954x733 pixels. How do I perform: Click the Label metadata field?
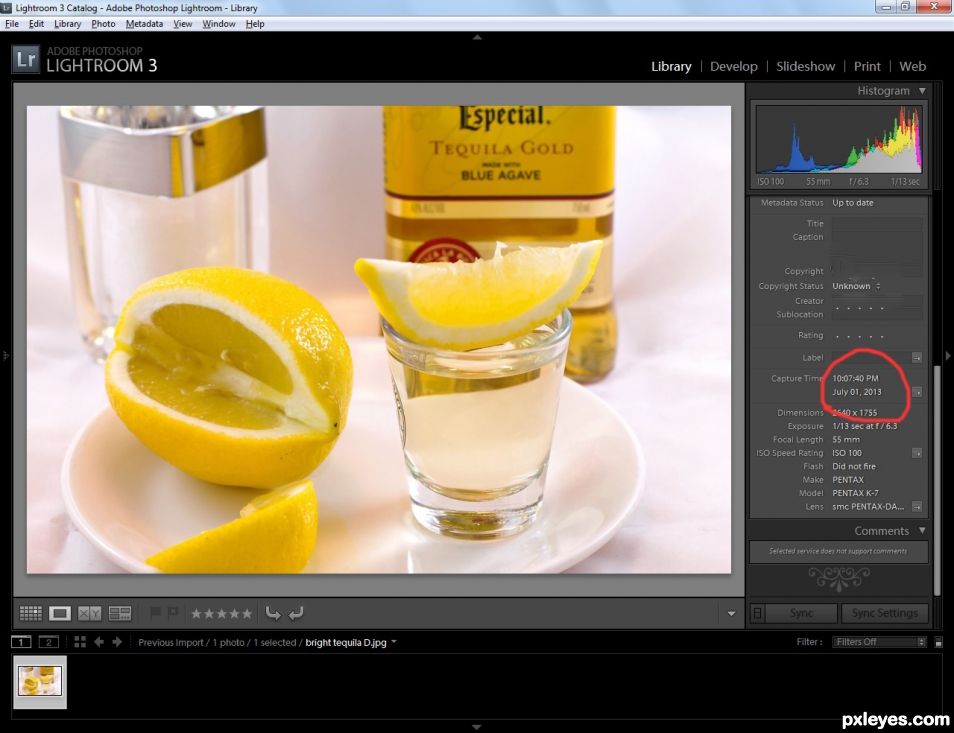point(871,358)
